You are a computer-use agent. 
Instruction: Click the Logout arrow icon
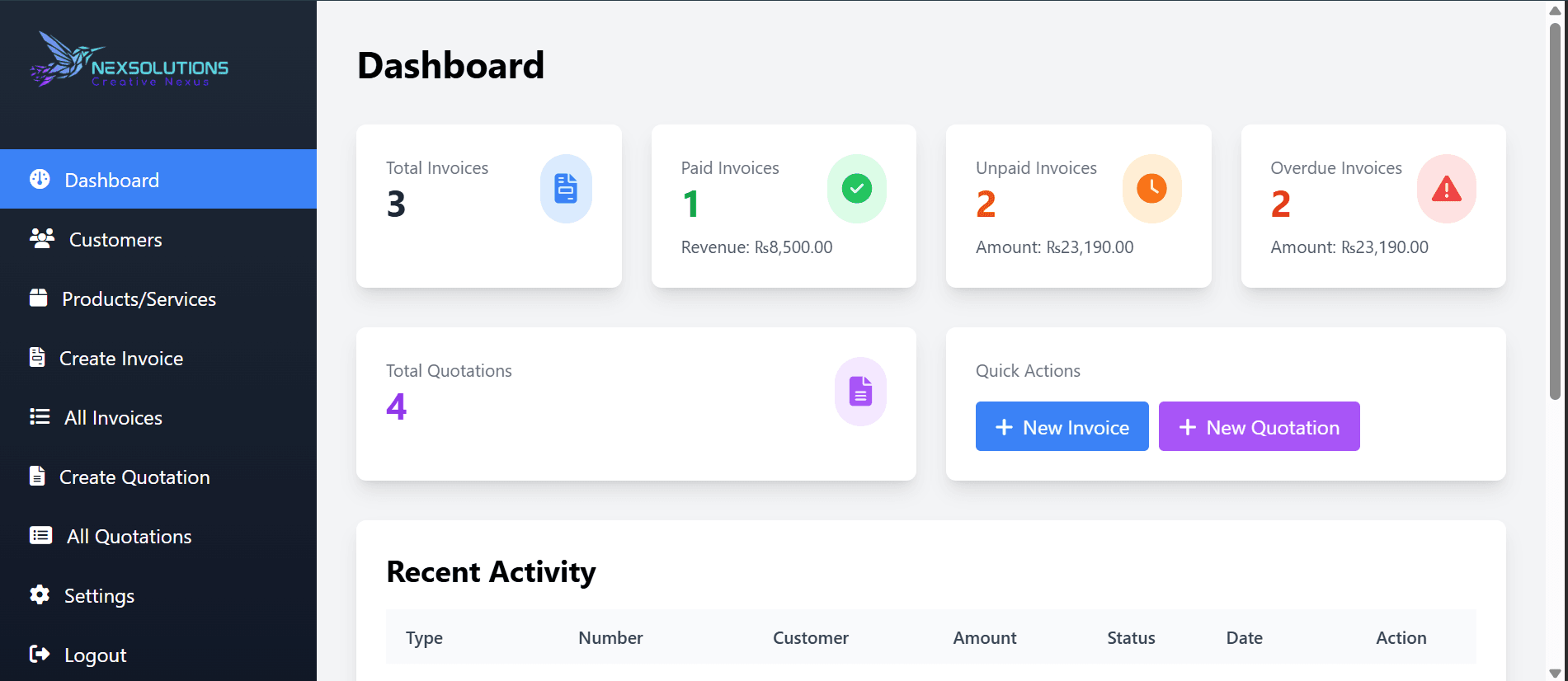(x=40, y=654)
